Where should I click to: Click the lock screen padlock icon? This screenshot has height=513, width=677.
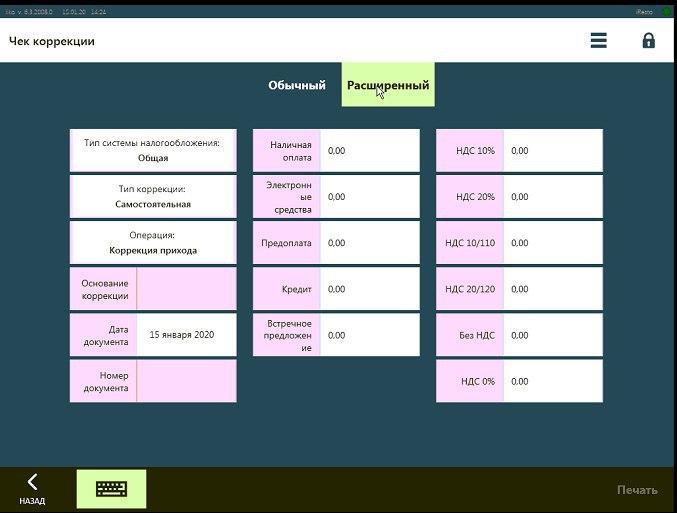649,41
